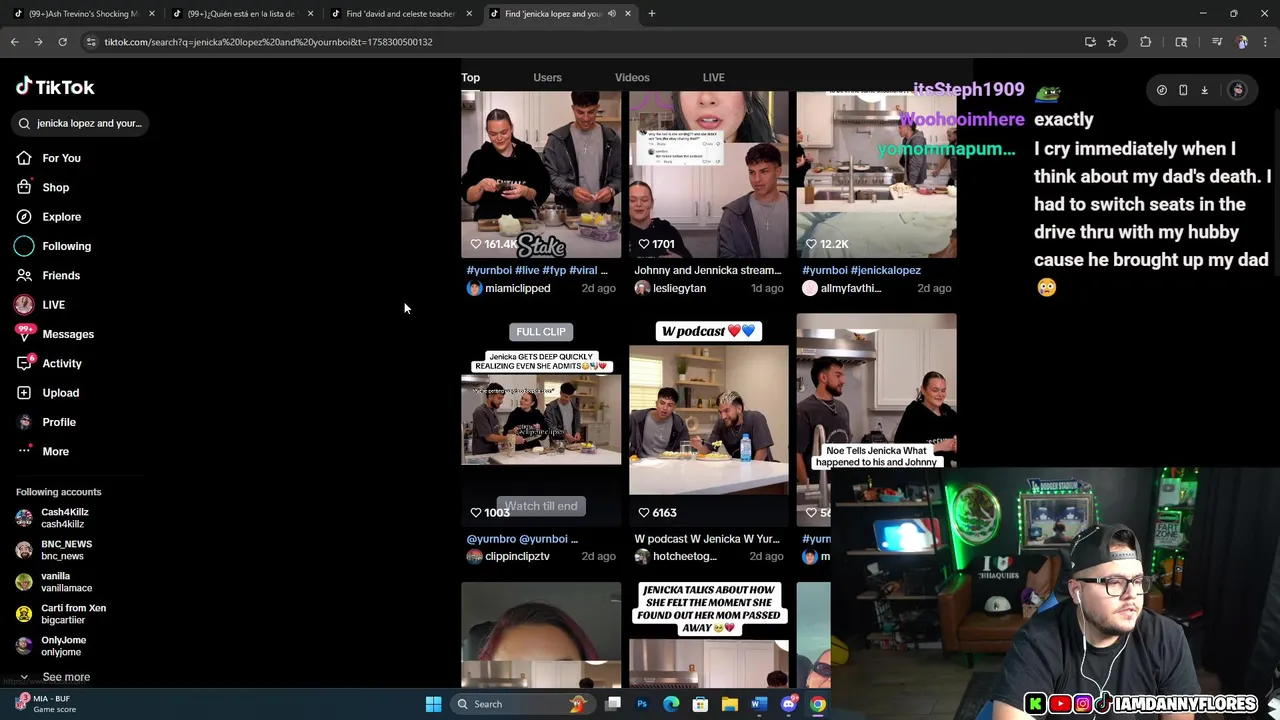This screenshot has height=720, width=1280.
Task: Open the Friends page
Action: [x=47, y=275]
